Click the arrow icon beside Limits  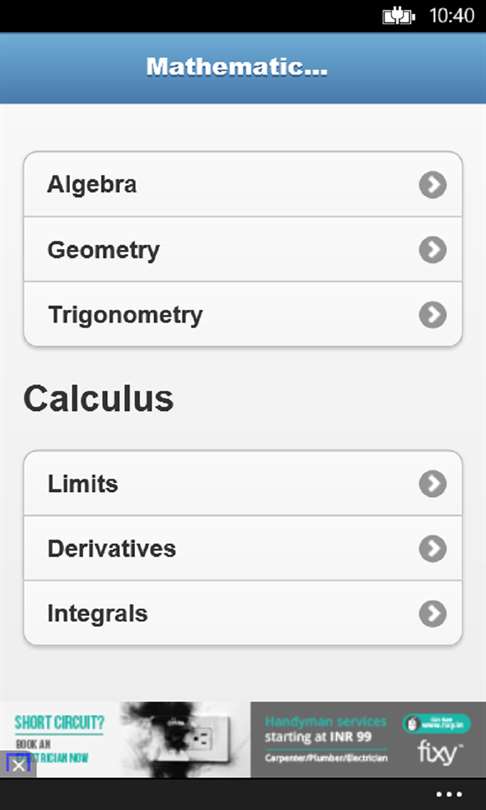[432, 484]
